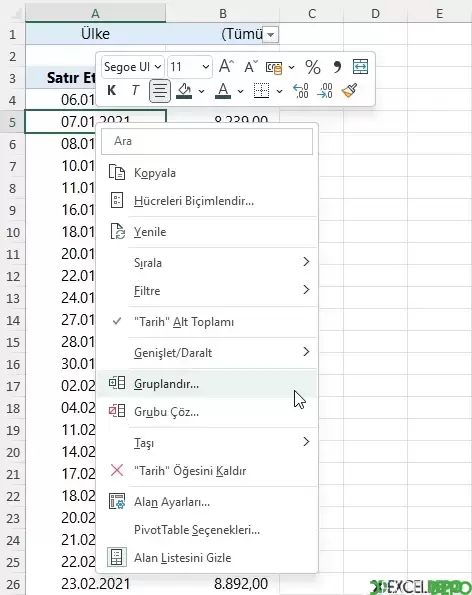Click the red X remove icon
This screenshot has height=595, width=472.
click(x=117, y=470)
